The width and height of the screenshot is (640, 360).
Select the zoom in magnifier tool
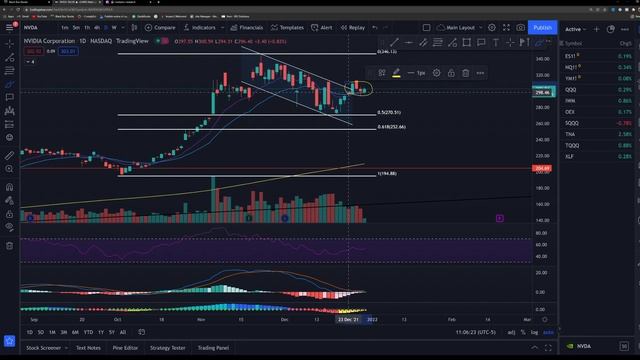click(x=9, y=169)
